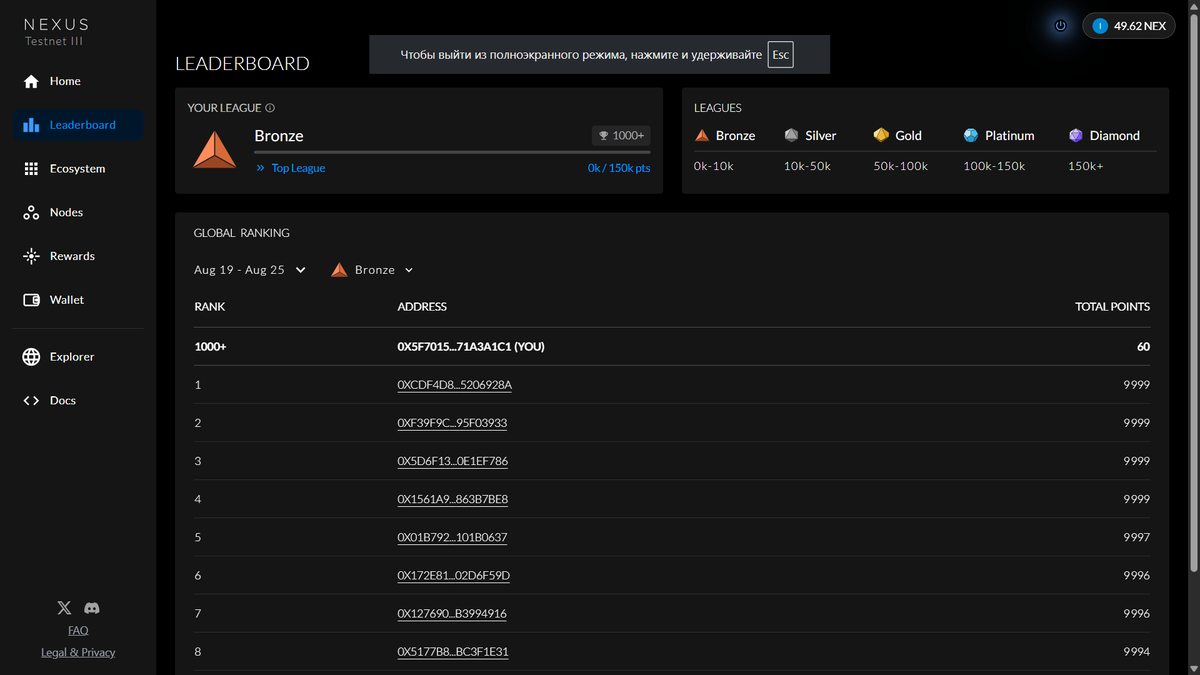1200x675 pixels.
Task: Open the Discord social icon
Action: click(x=92, y=608)
